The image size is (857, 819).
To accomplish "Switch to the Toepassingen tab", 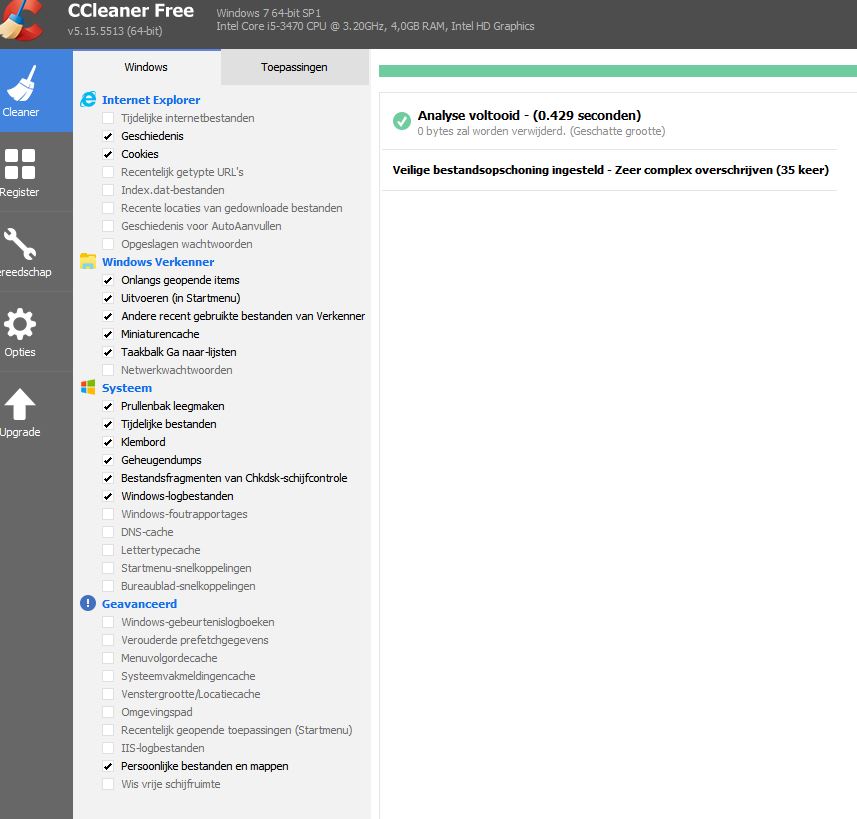I will (x=295, y=67).
